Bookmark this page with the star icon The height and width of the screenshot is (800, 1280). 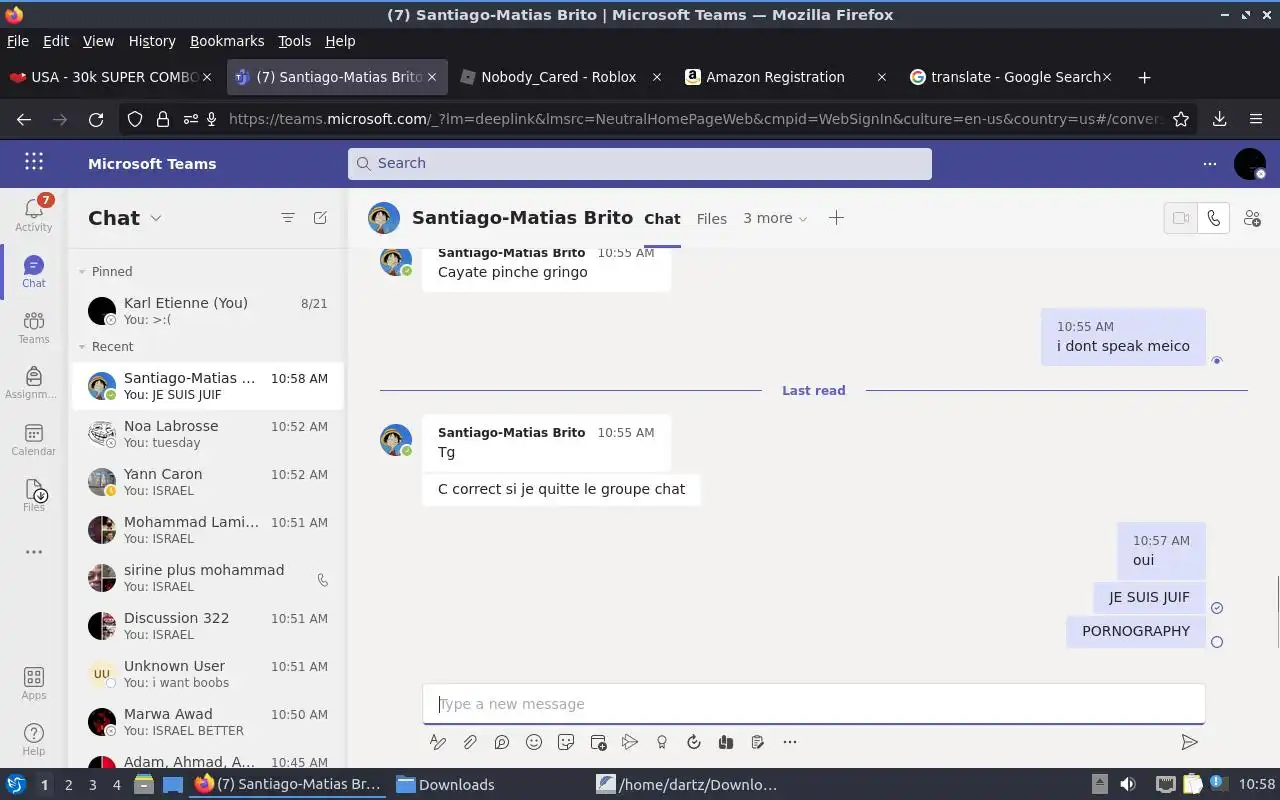(1181, 119)
